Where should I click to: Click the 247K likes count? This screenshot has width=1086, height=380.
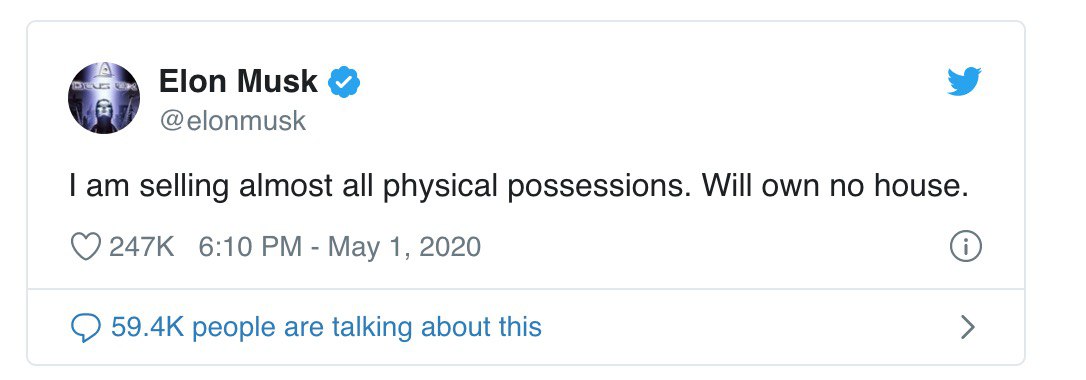point(142,247)
